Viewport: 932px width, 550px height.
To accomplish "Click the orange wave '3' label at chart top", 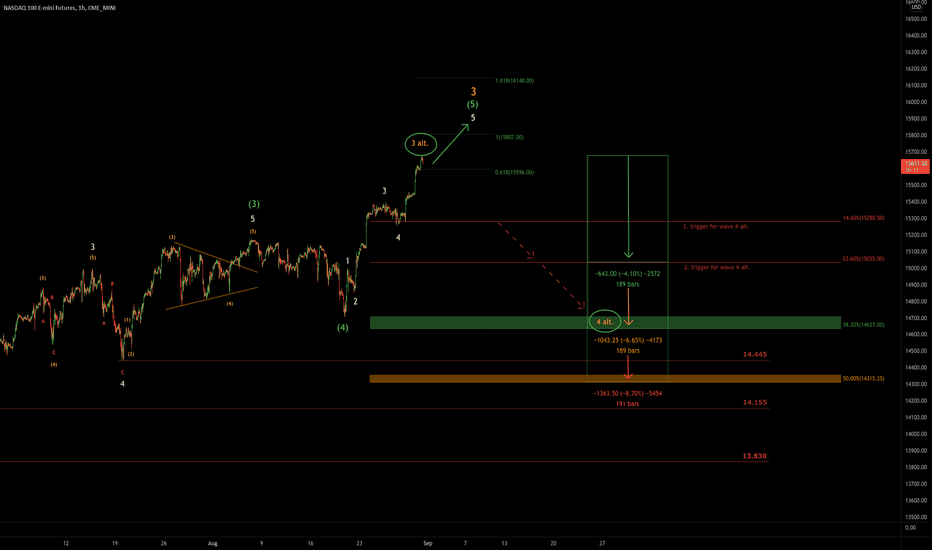I will tap(473, 92).
